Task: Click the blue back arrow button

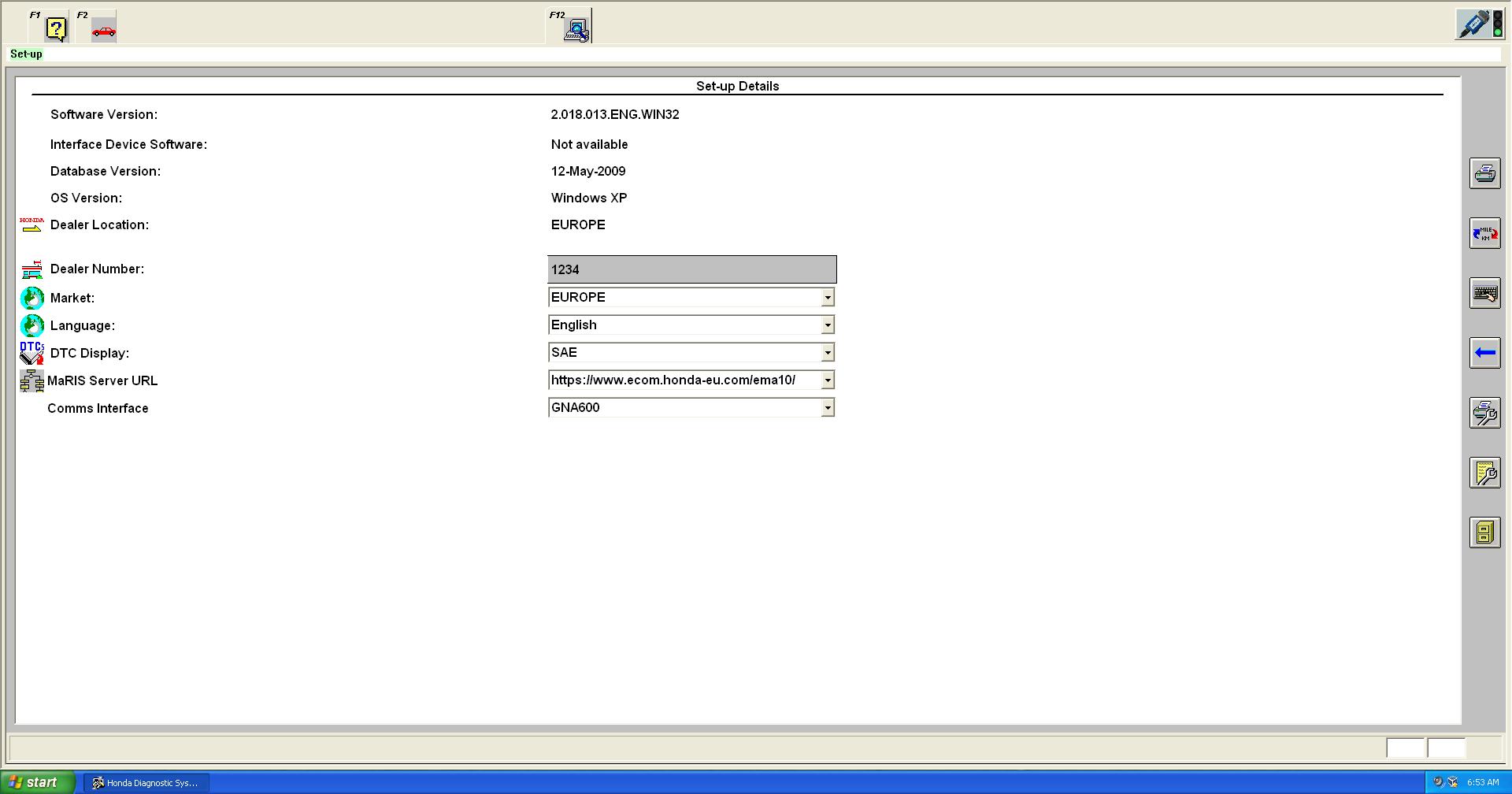Action: click(x=1484, y=353)
